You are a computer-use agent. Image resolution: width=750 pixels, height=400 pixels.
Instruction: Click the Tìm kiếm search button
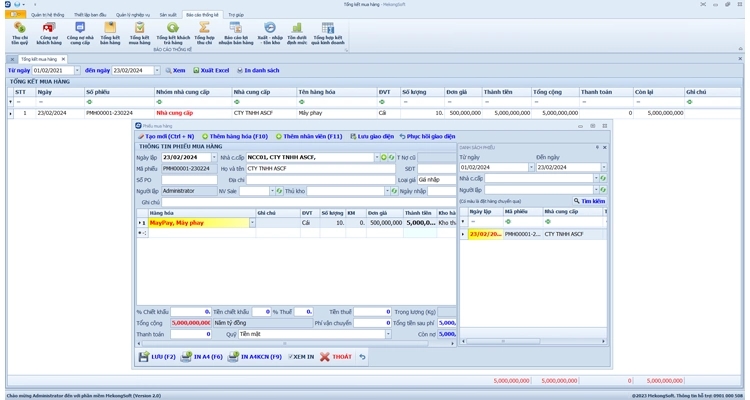590,201
